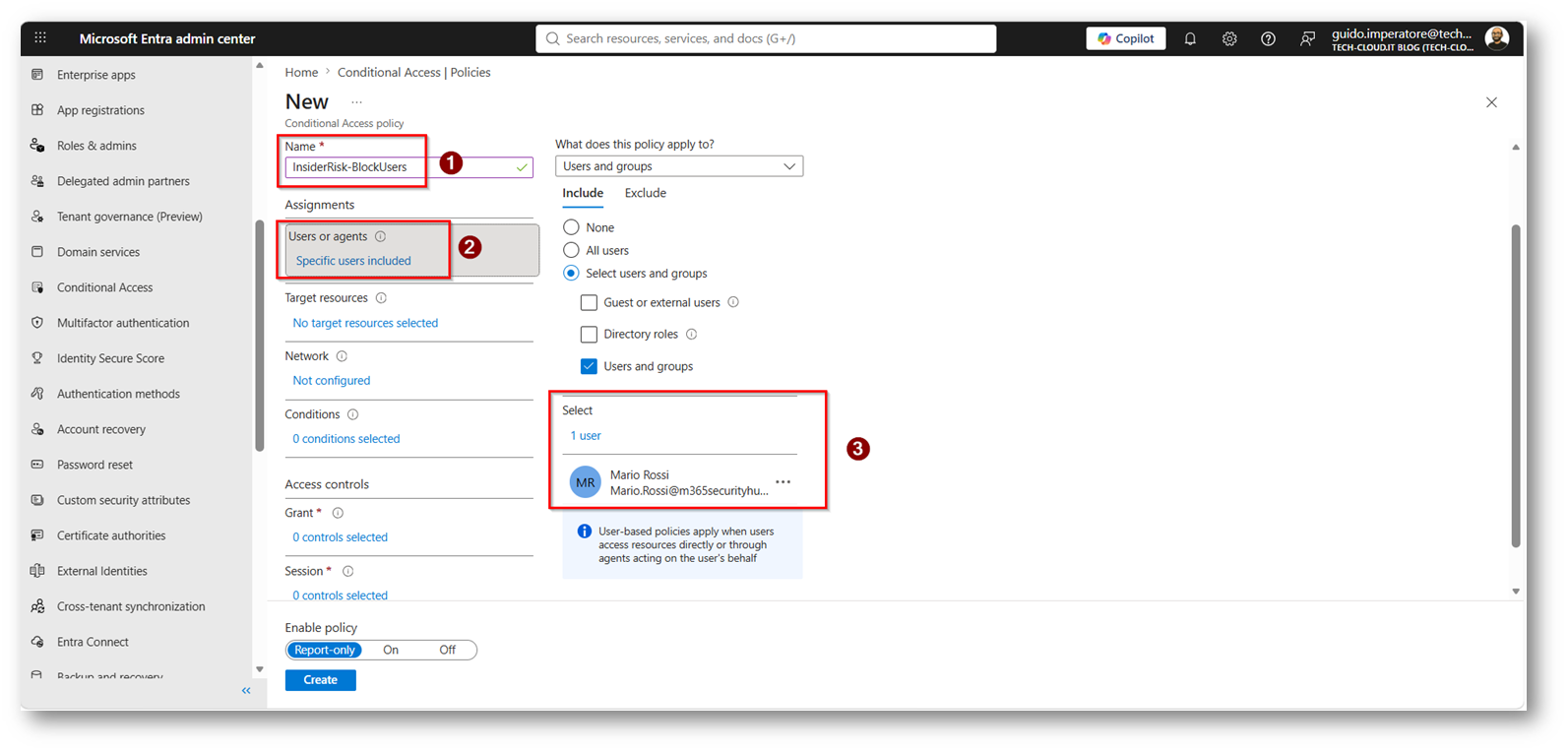This screenshot has height=752, width=1568.
Task: Set Enable policy toggle to On
Action: pyautogui.click(x=391, y=650)
